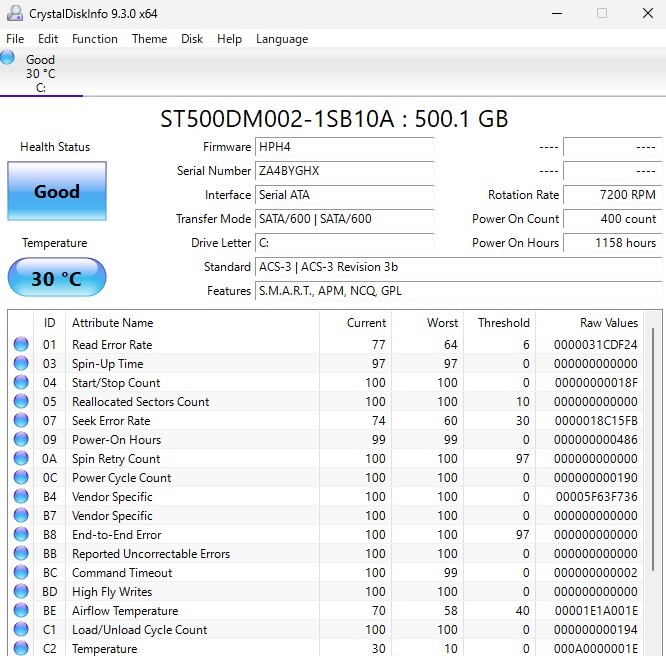666x656 pixels.
Task: Click the blue status icon beside Read Error Rate
Action: (x=21, y=345)
